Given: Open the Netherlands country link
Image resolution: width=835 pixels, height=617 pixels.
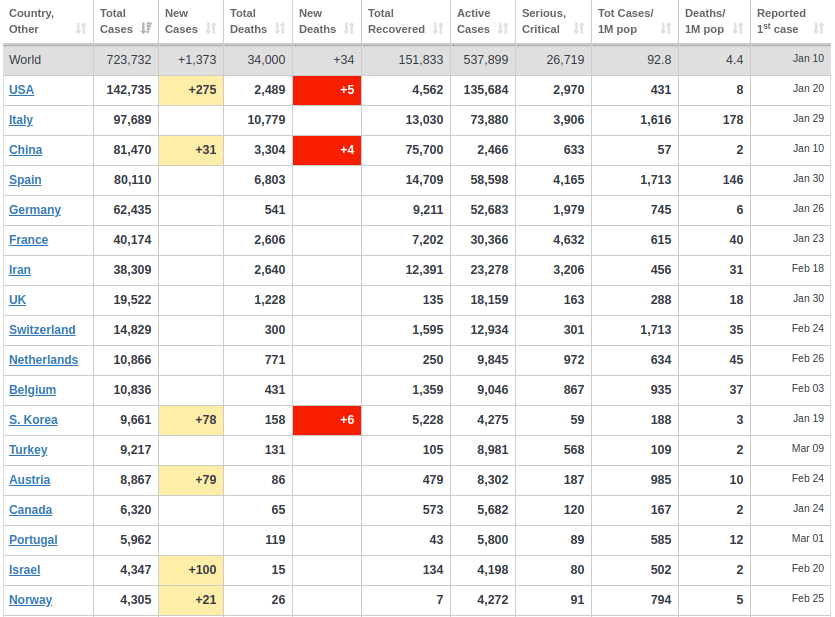Looking at the screenshot, I should click(x=44, y=360).
